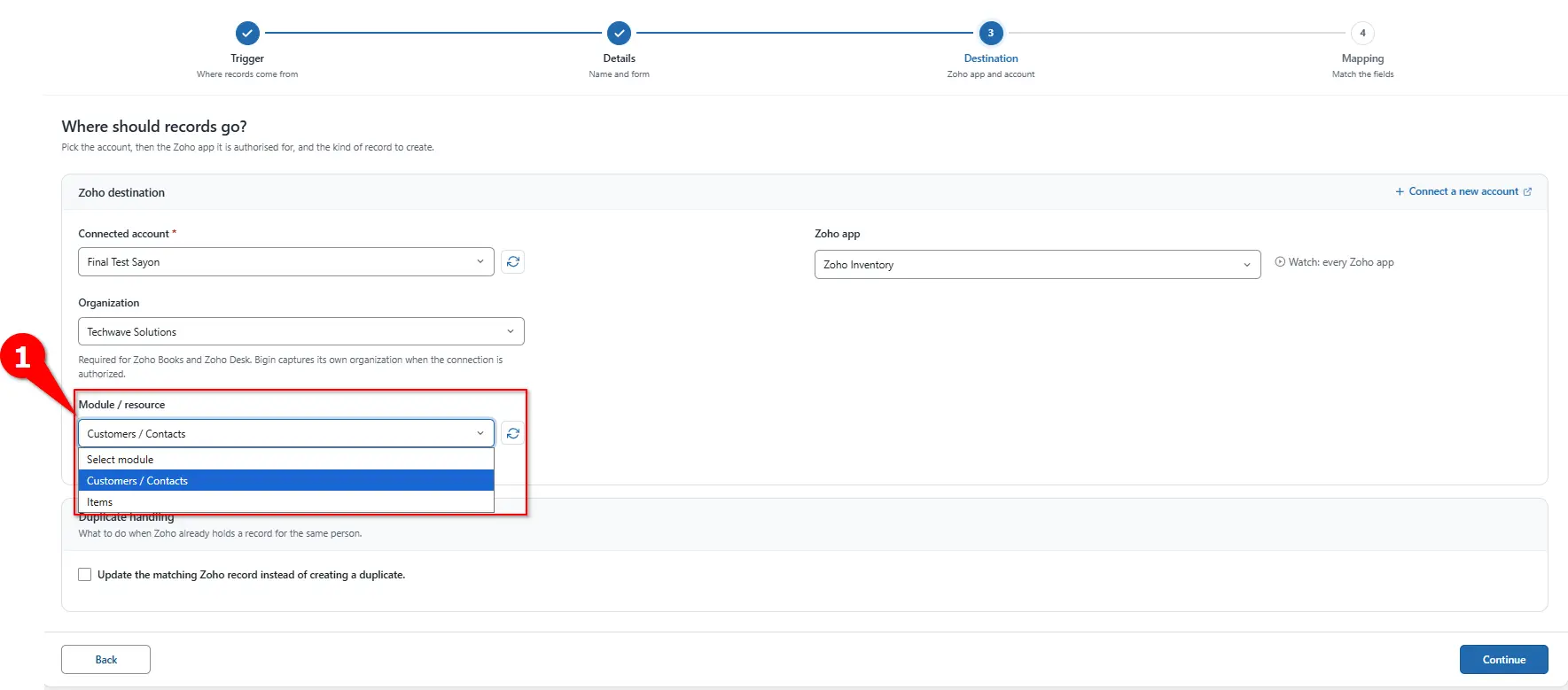1568x690 pixels.
Task: Click the external-link icon after Connect a new account
Action: 1527,191
